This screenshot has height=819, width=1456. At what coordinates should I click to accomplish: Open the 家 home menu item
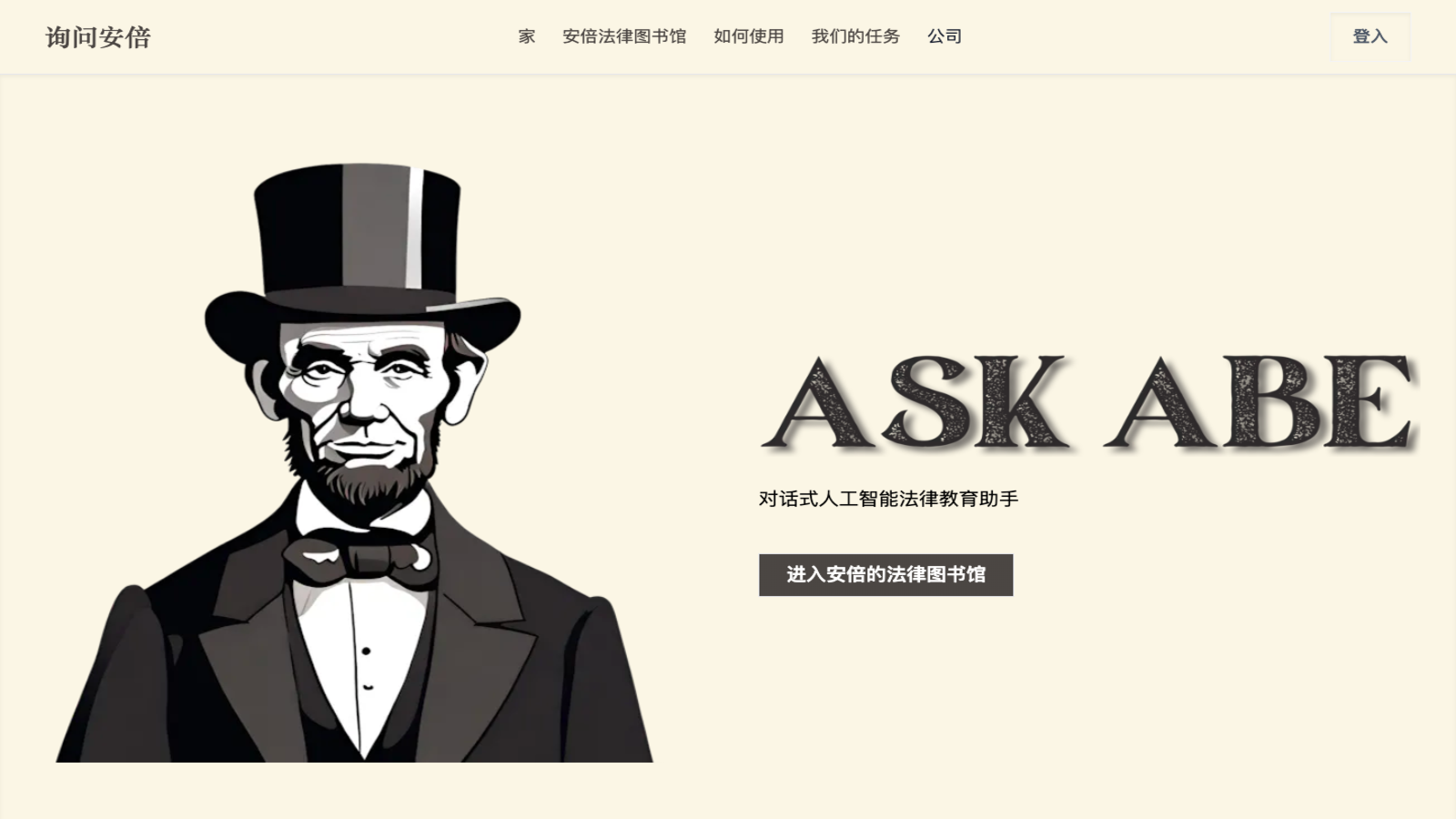[x=527, y=36]
